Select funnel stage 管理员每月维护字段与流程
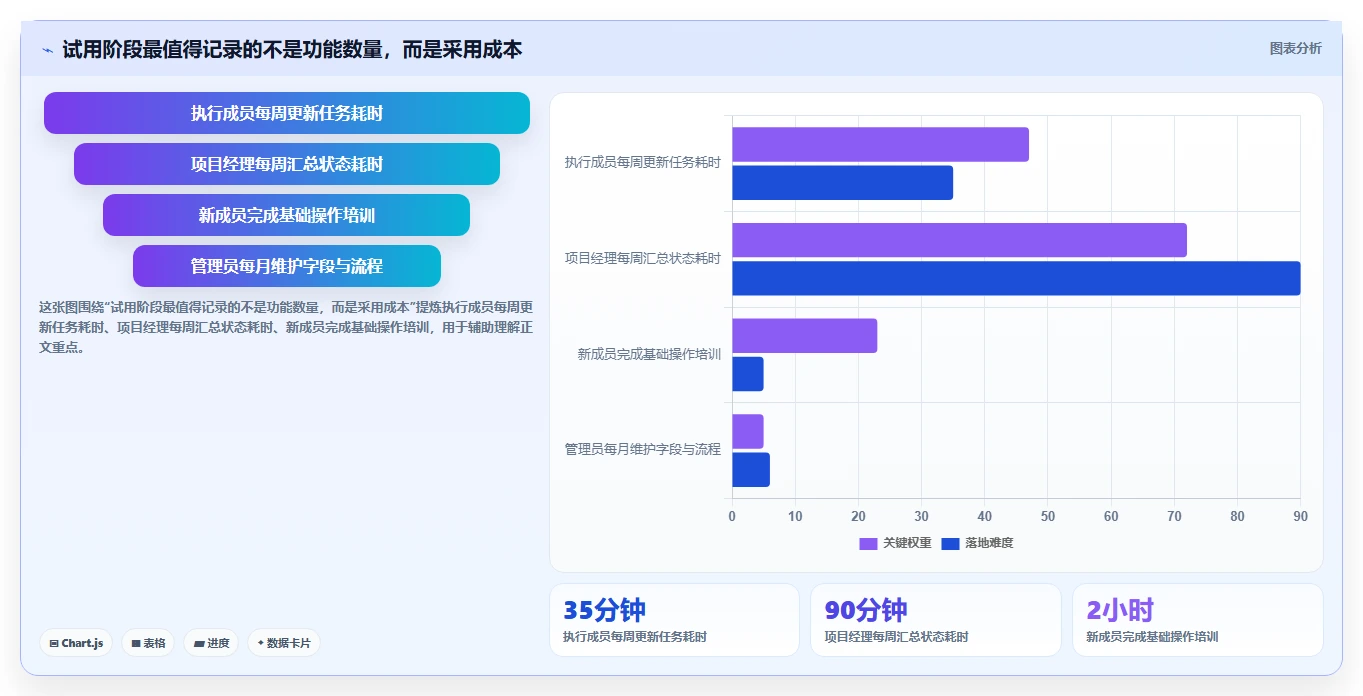Viewport: 1363px width, 696px height. point(287,266)
